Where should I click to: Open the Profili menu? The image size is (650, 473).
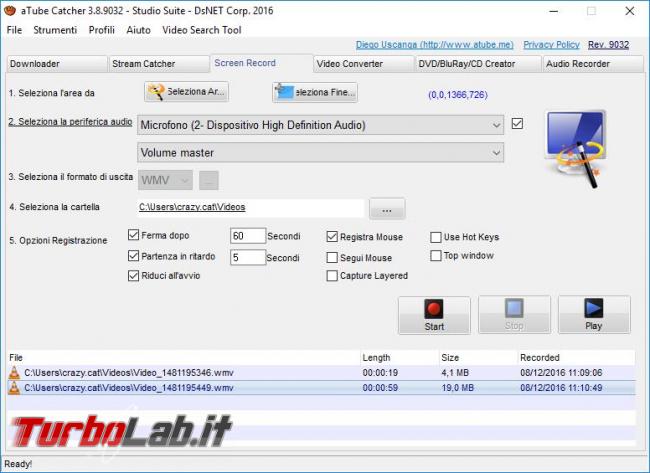click(102, 30)
